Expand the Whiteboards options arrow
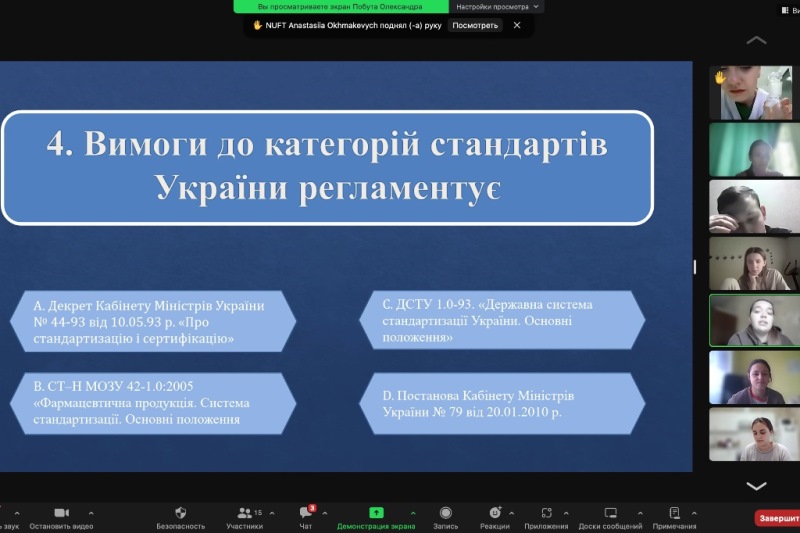The height and width of the screenshot is (533, 800). click(x=640, y=513)
